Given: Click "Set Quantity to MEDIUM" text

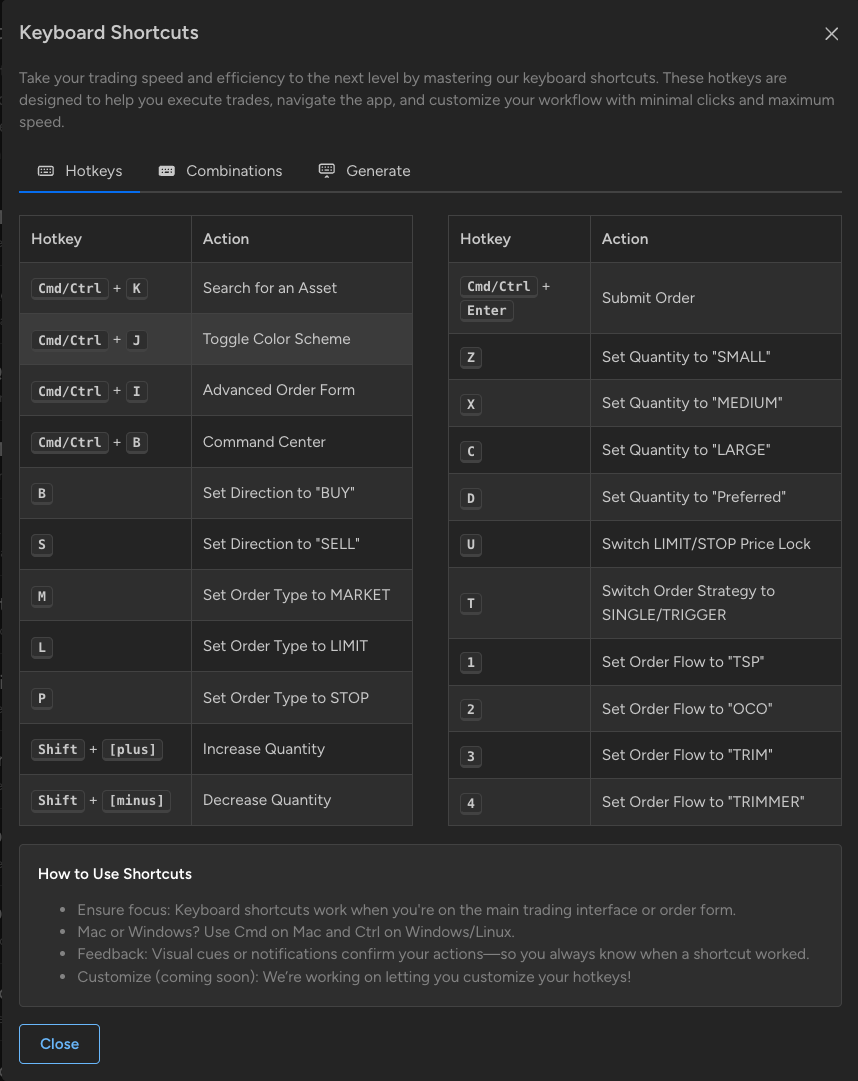Looking at the screenshot, I should pyautogui.click(x=692, y=403).
